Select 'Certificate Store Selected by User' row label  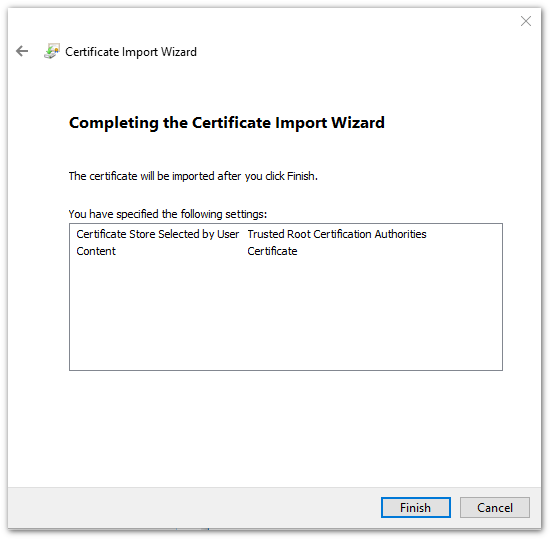pyautogui.click(x=157, y=234)
